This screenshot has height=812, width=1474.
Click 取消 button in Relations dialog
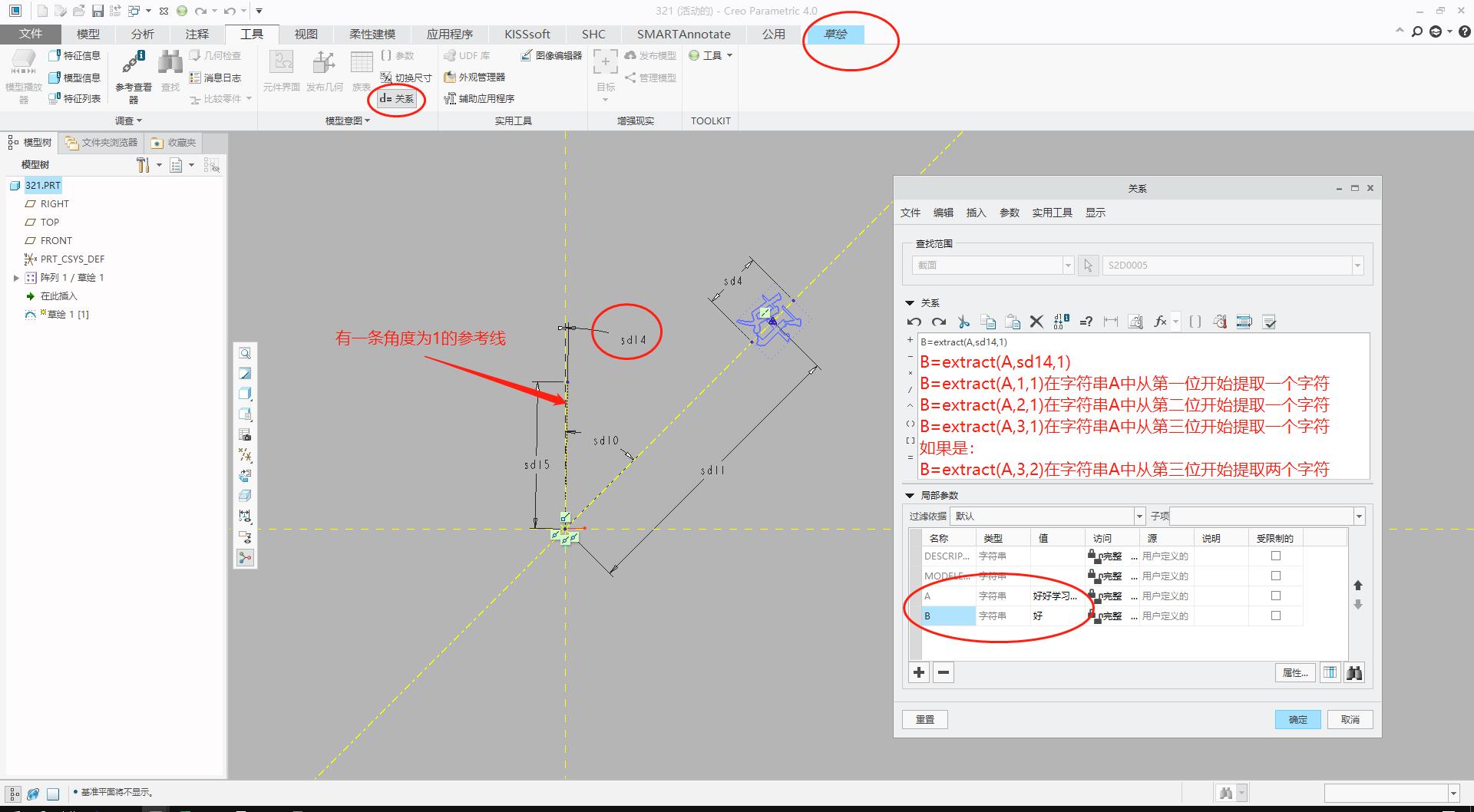(x=1350, y=719)
